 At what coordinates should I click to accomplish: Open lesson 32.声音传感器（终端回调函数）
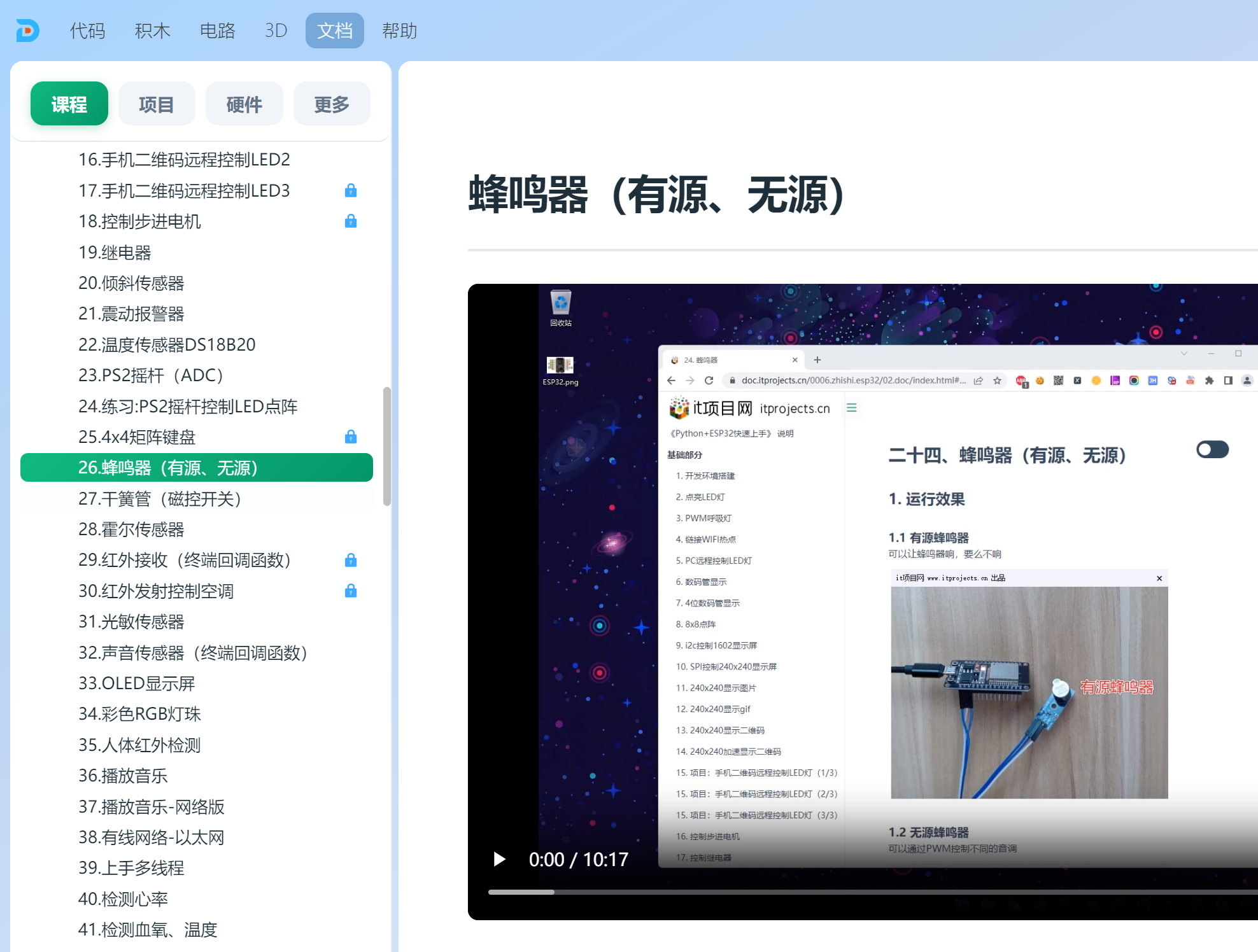[x=197, y=652]
